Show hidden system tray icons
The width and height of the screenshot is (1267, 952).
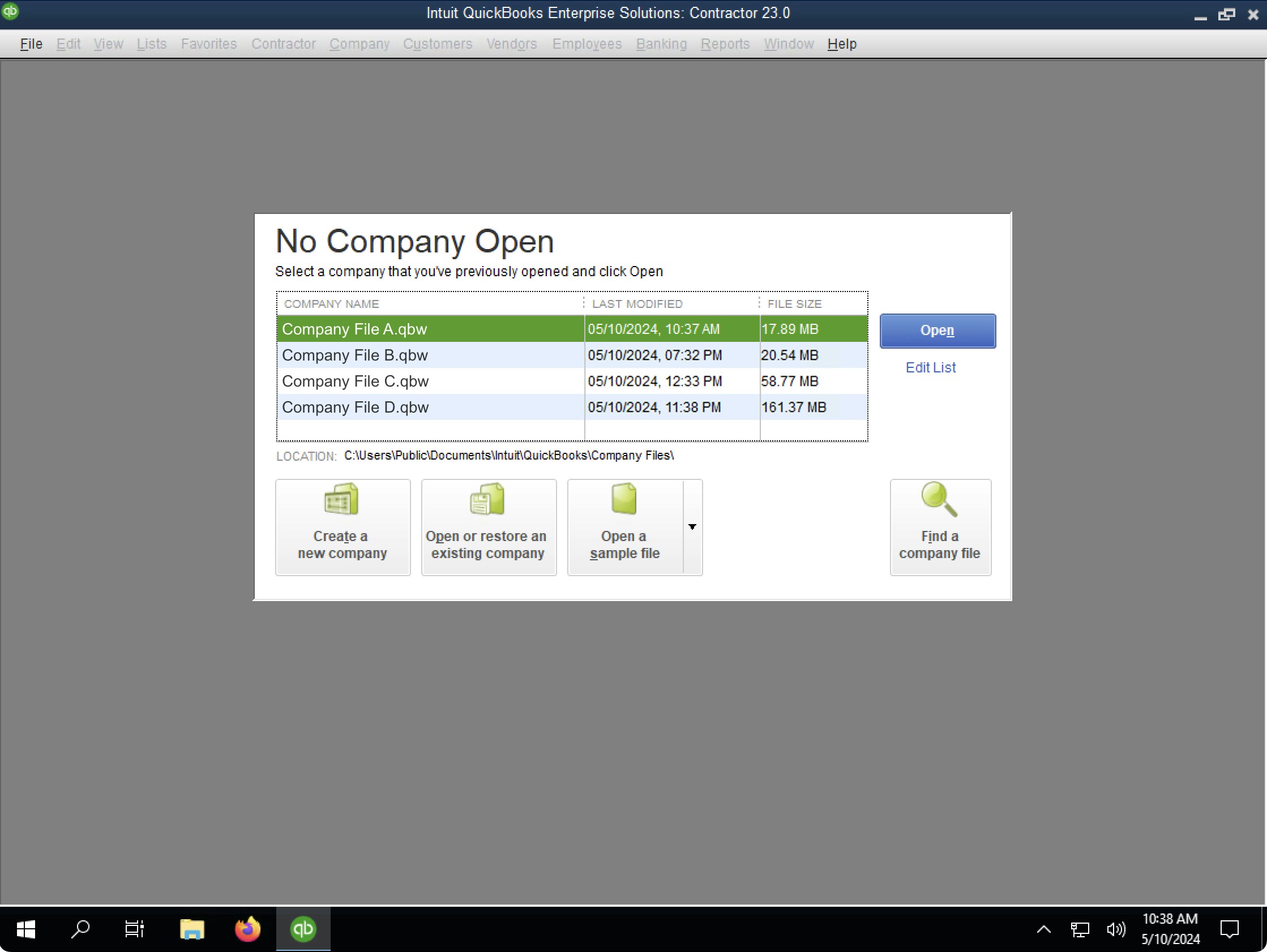[1043, 929]
